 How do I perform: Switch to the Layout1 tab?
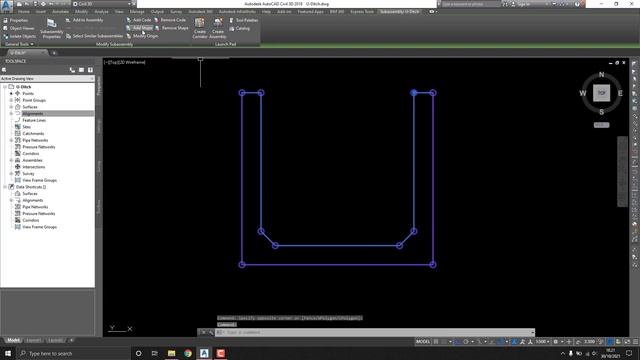click(33, 340)
